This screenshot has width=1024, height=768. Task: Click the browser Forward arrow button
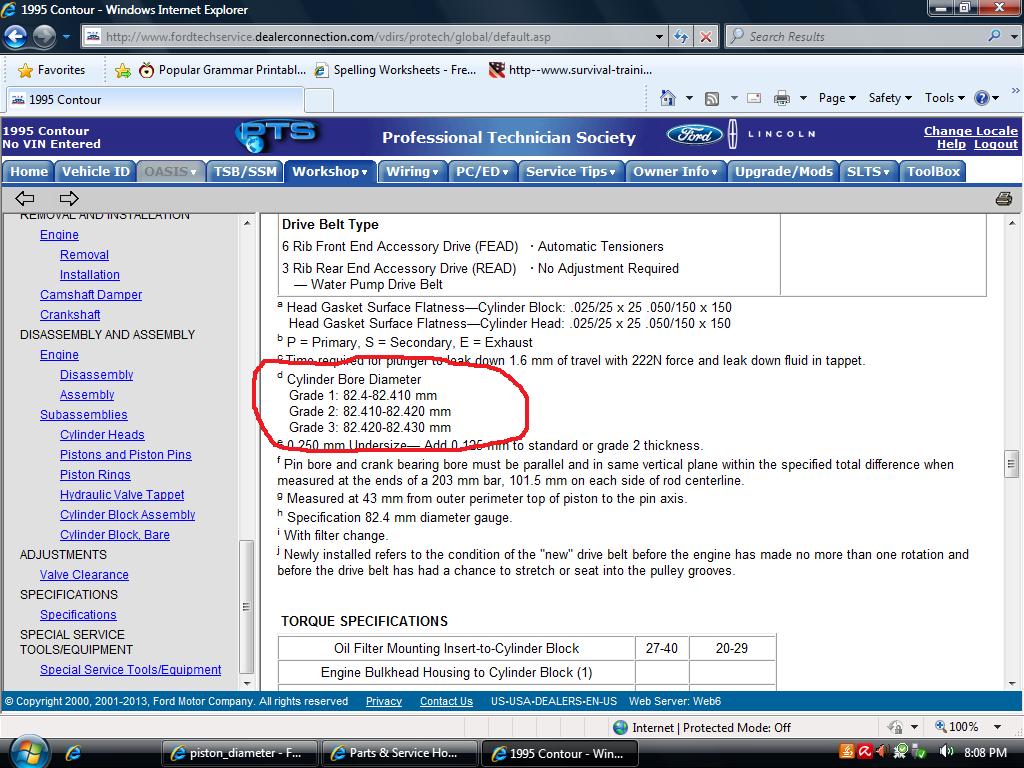pos(44,37)
